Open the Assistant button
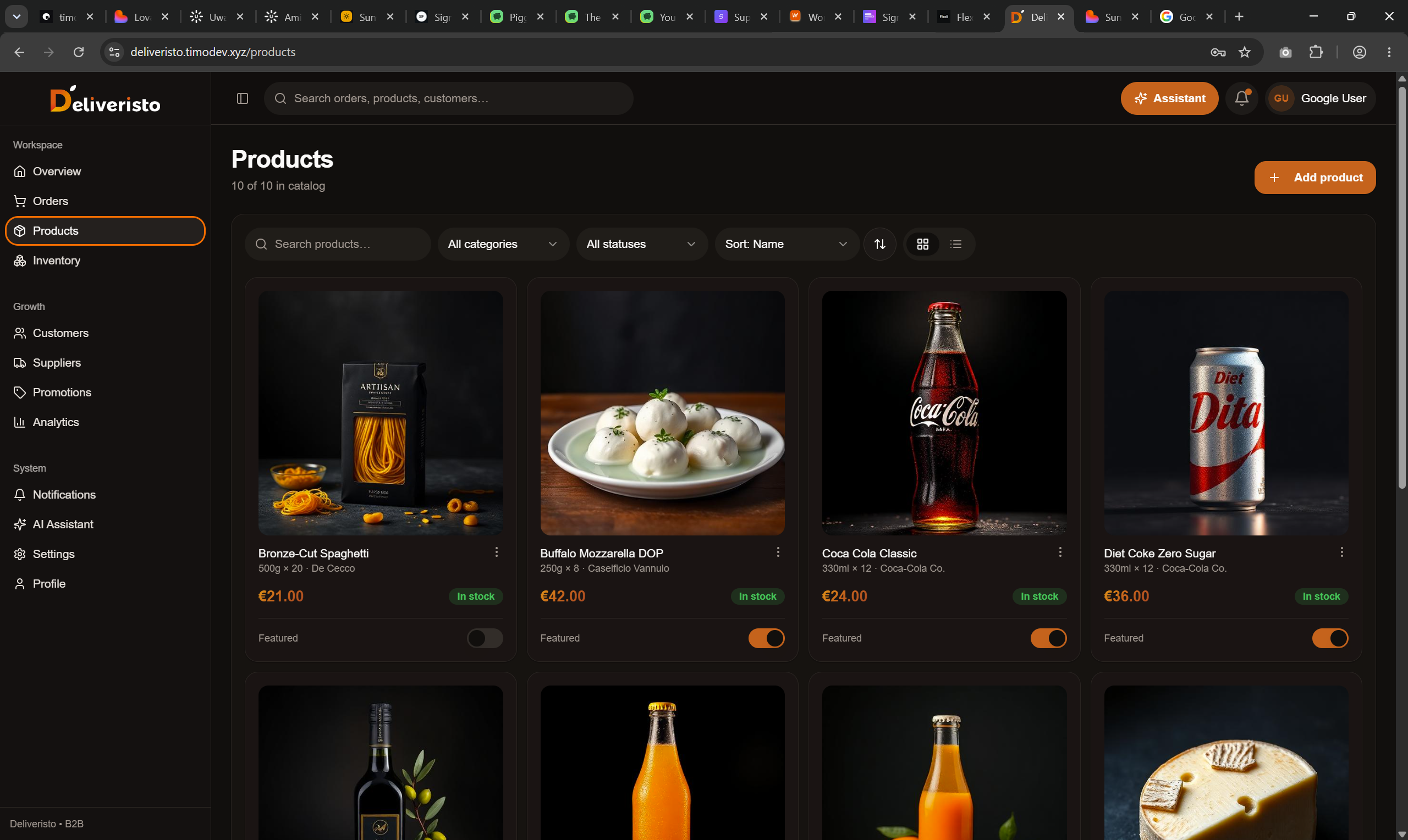Viewport: 1408px width, 840px height. (x=1169, y=98)
